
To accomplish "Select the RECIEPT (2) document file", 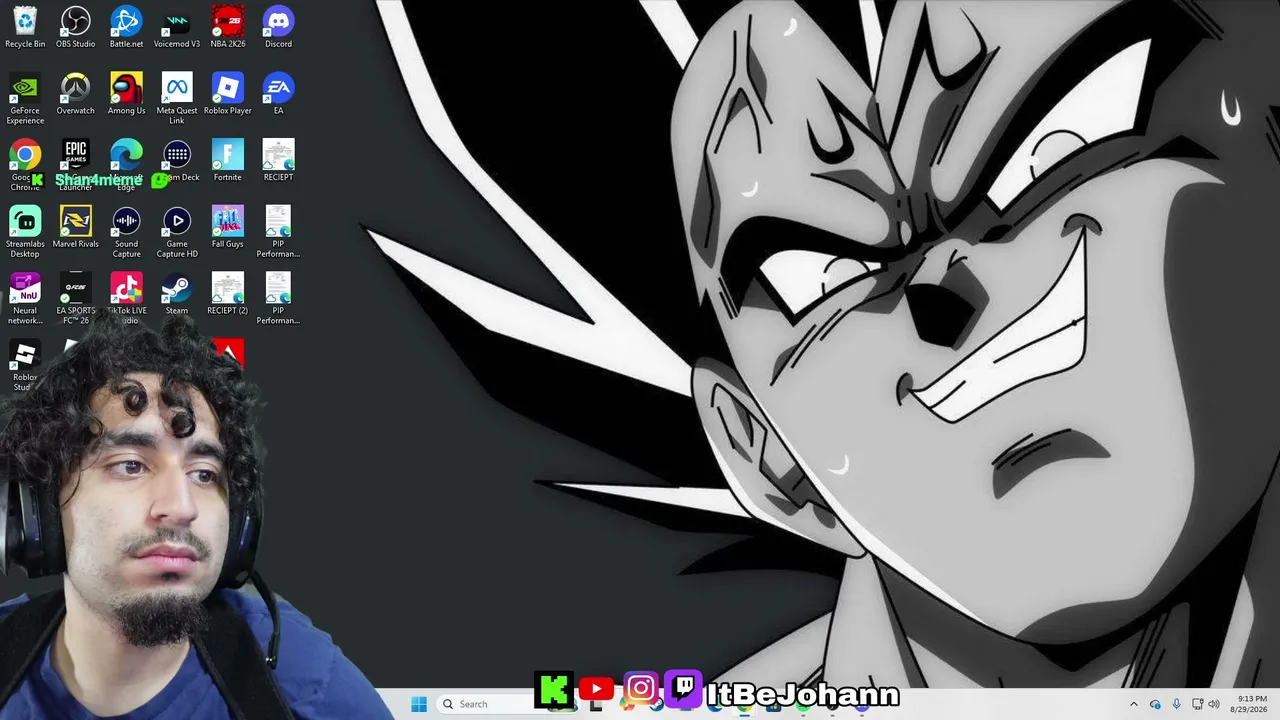I will pyautogui.click(x=228, y=294).
